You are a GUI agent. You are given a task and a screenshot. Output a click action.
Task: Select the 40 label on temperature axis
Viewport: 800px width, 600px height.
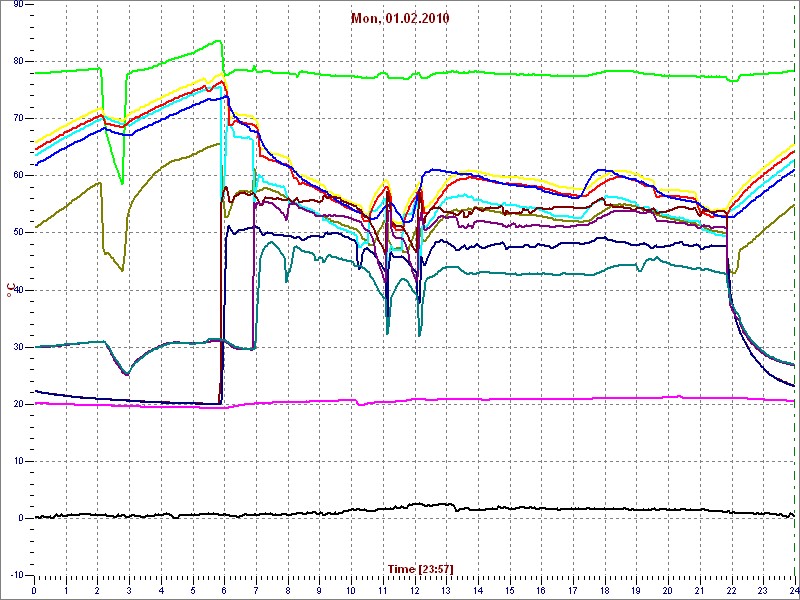tap(18, 290)
